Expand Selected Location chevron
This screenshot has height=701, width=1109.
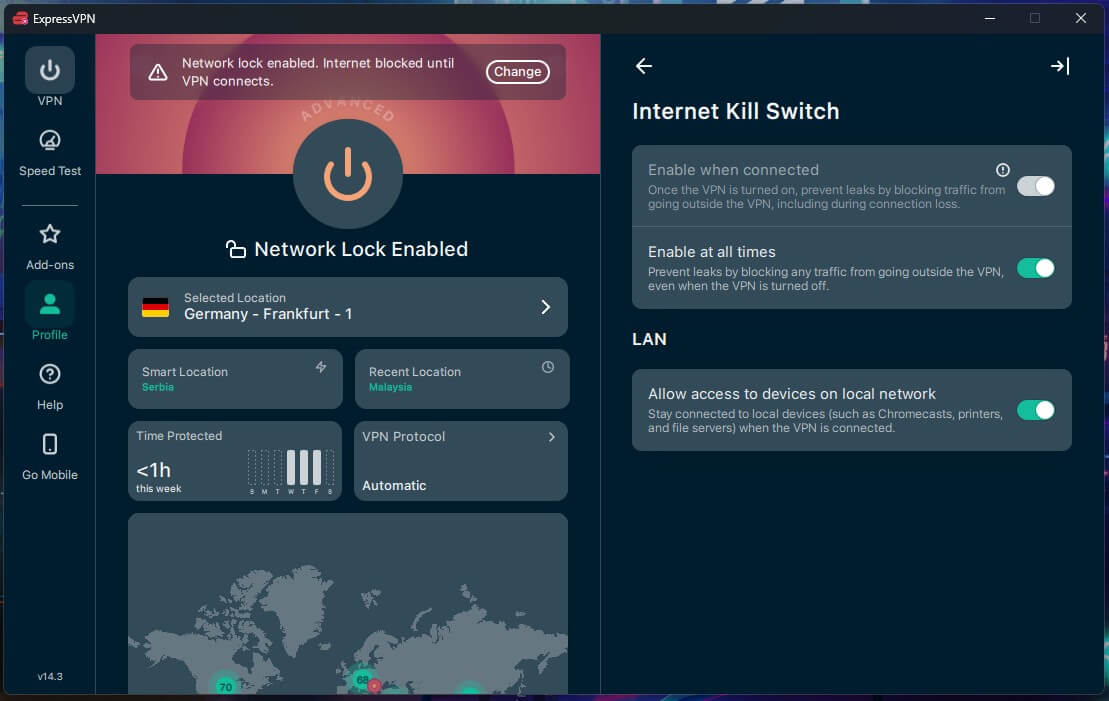pos(545,307)
